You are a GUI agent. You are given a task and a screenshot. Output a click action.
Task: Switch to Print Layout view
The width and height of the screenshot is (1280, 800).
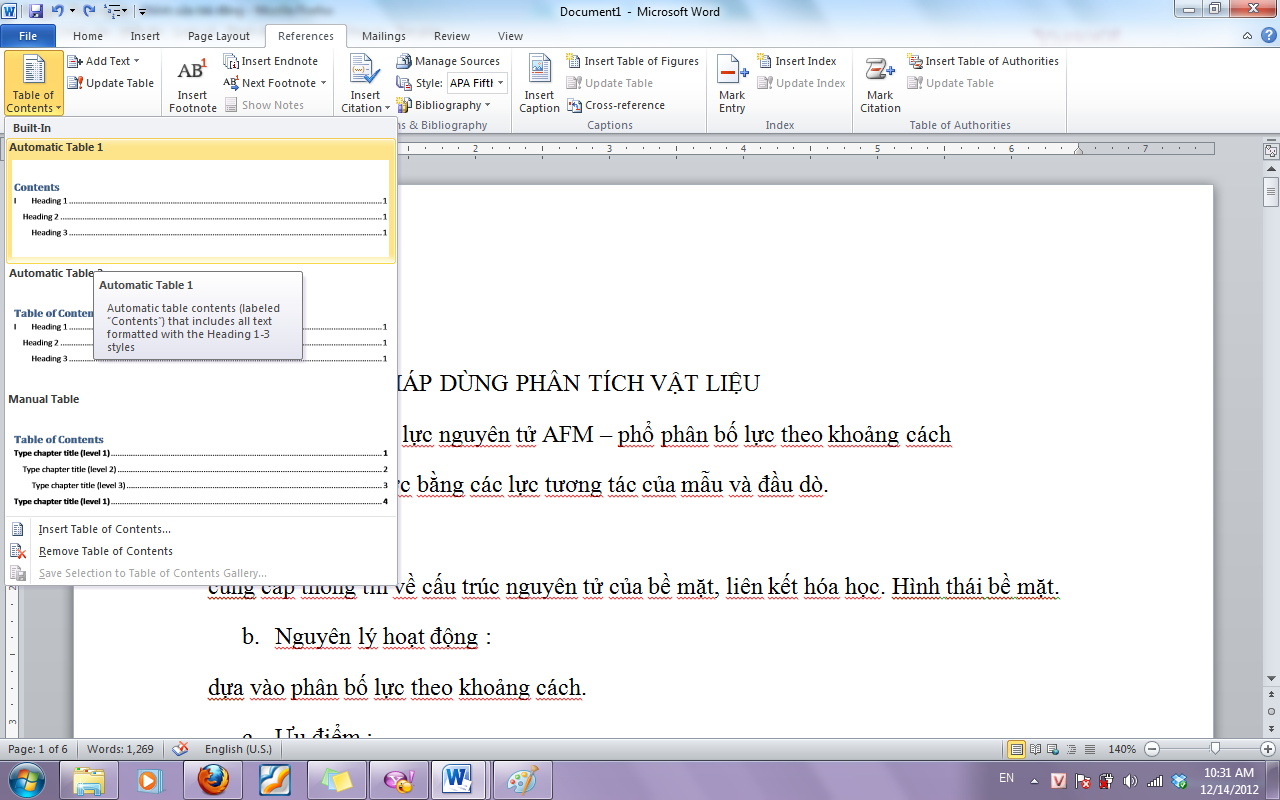tap(1017, 749)
